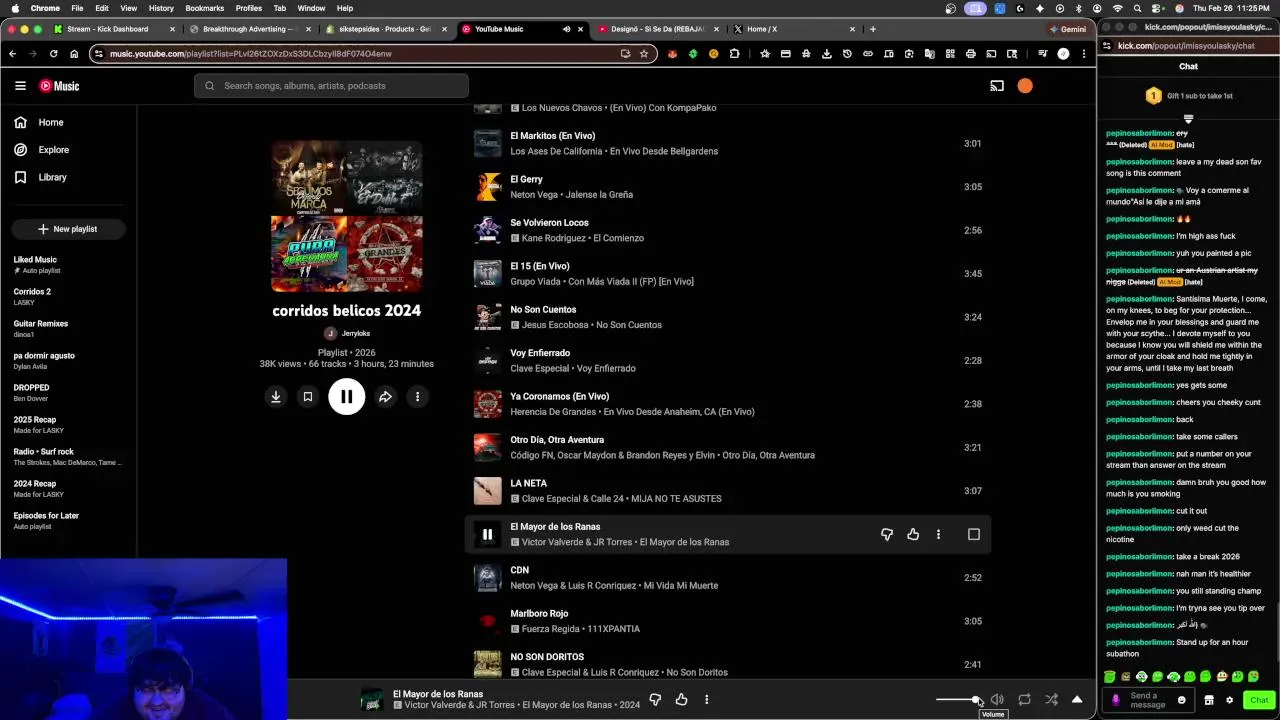Image resolution: width=1280 pixels, height=720 pixels.
Task: Click the YouTube Music logo
Action: point(59,86)
